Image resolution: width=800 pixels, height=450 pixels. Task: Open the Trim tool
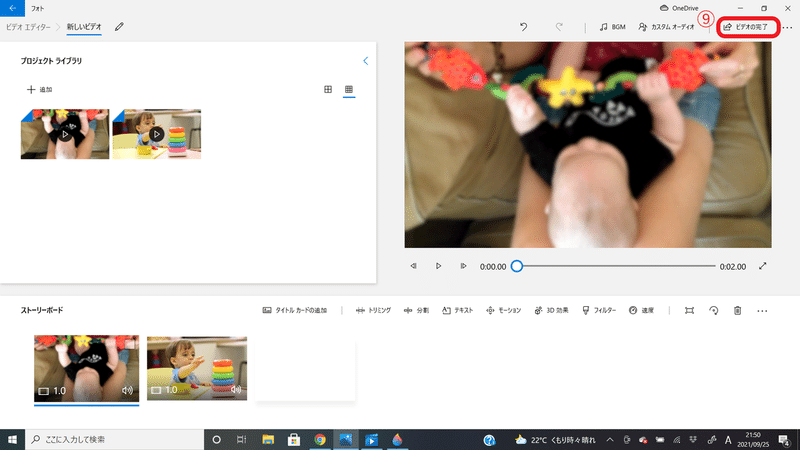click(373, 310)
